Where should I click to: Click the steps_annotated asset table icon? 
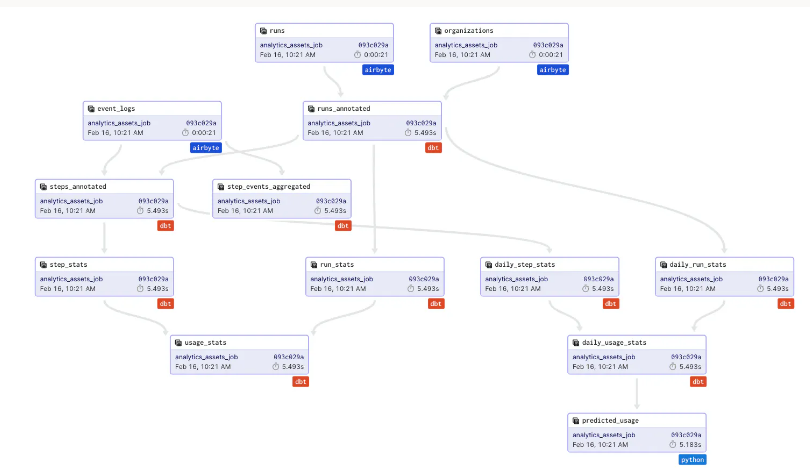43,186
